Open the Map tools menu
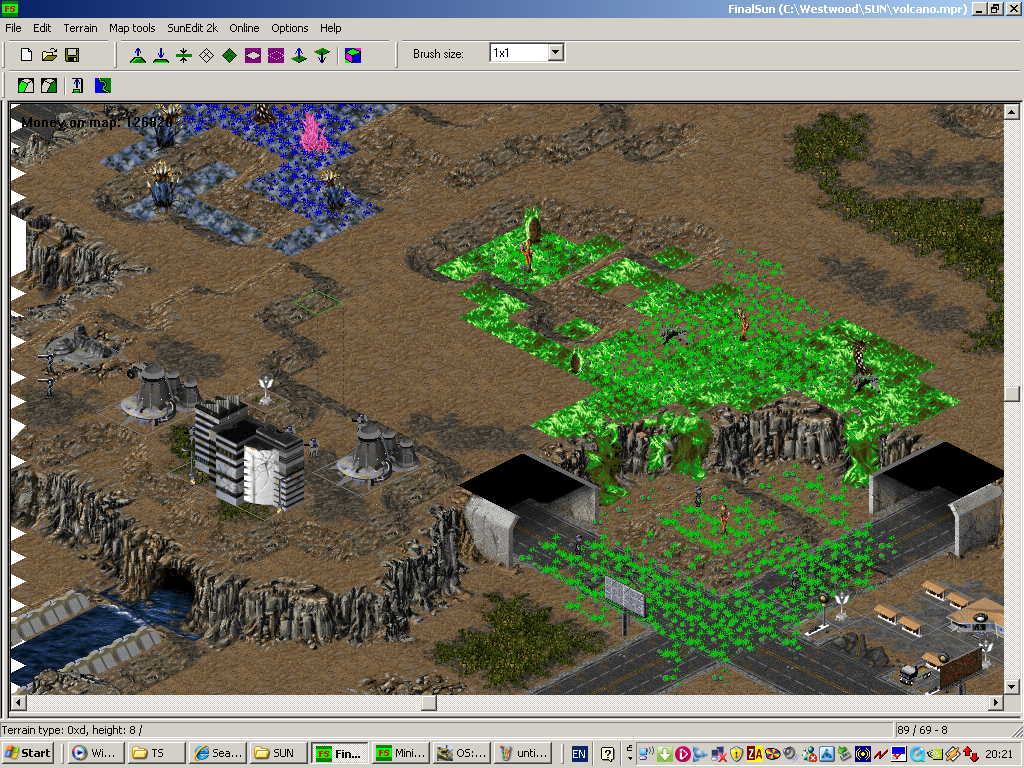This screenshot has width=1024, height=768. coord(132,28)
